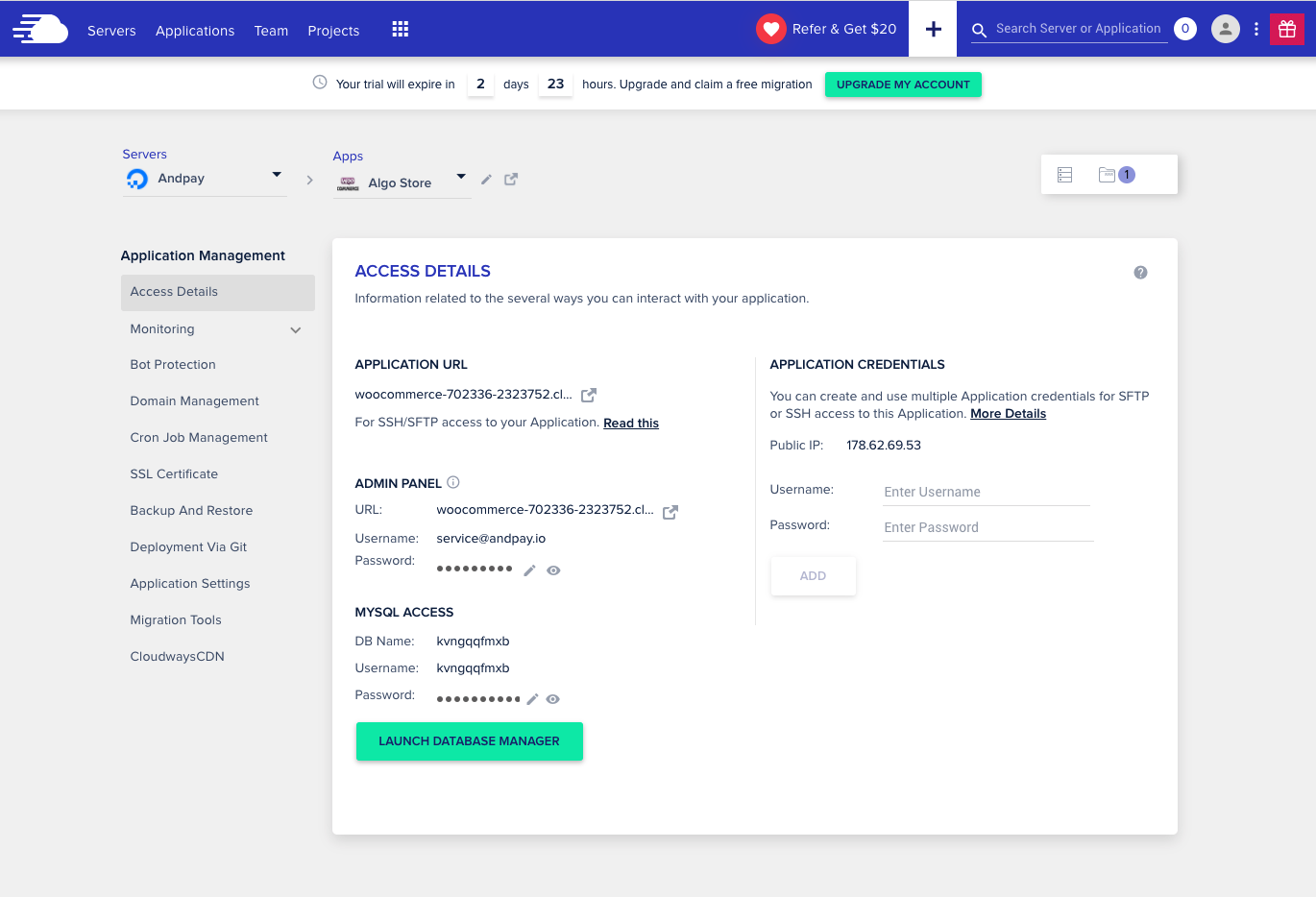Edit the Algo Store app name pencil
Screen dimensions: 1316x897
click(x=487, y=180)
